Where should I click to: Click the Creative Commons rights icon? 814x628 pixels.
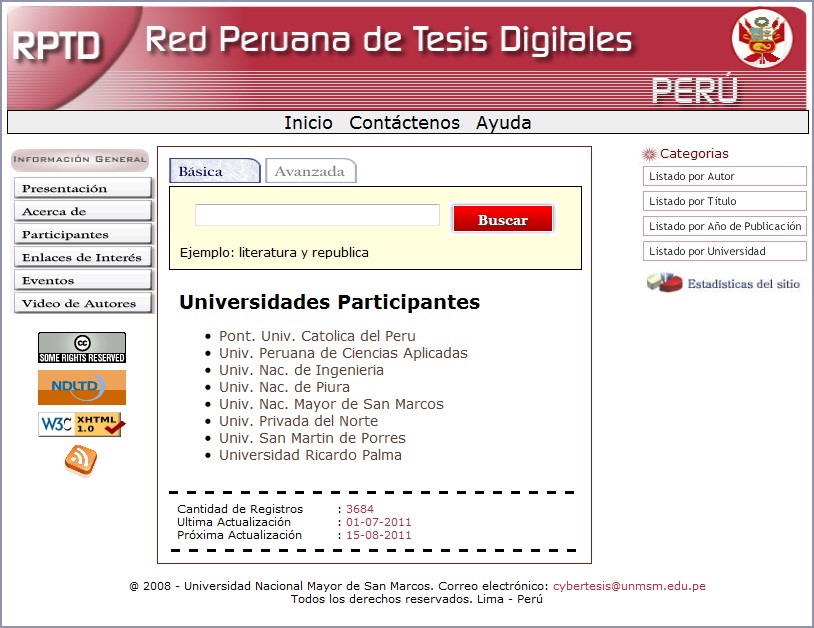[81, 349]
